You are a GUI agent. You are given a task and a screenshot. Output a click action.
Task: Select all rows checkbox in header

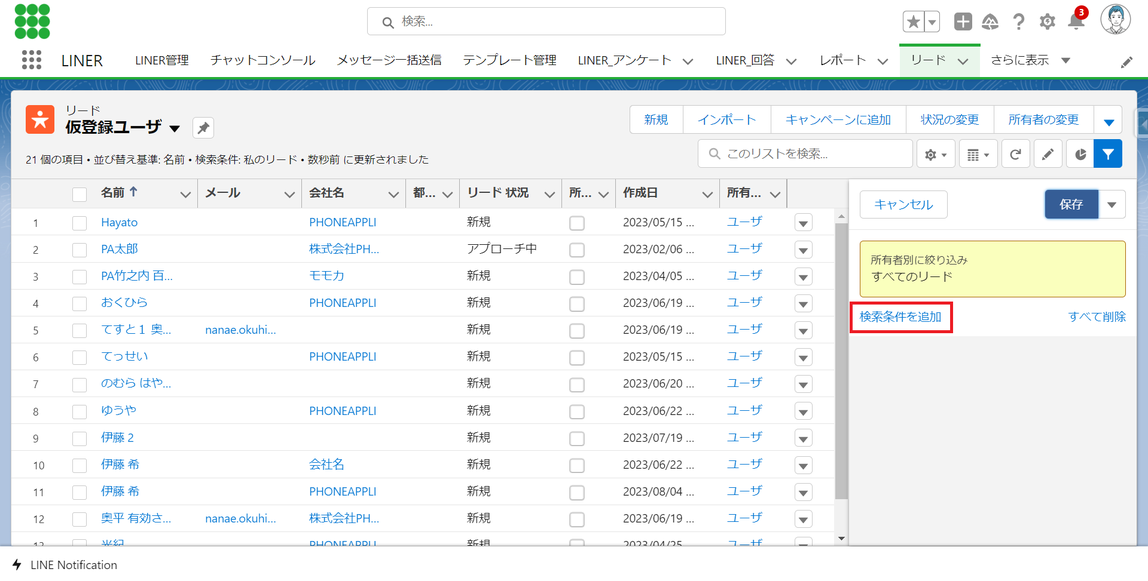point(79,194)
